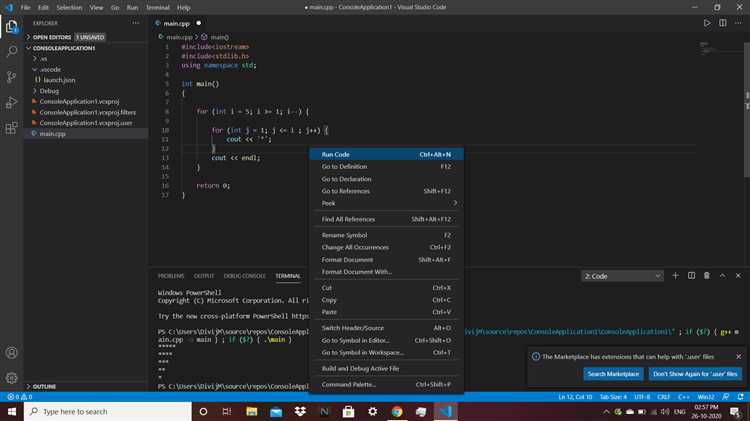This screenshot has width=750, height=421.
Task: Open Microsoft Store from taskbar
Action: tap(348, 411)
